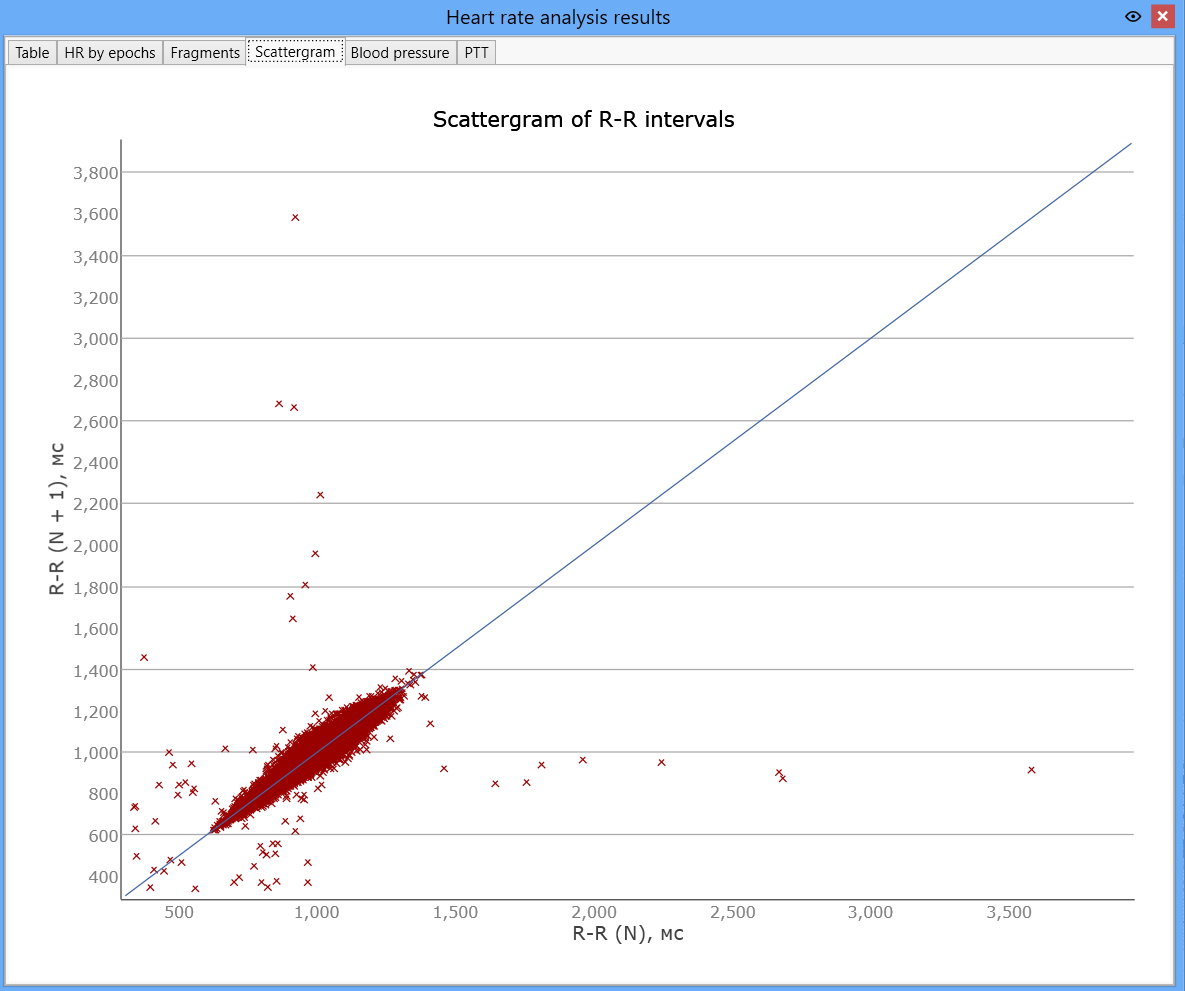Click the 2,000 x-axis tick label

(594, 912)
